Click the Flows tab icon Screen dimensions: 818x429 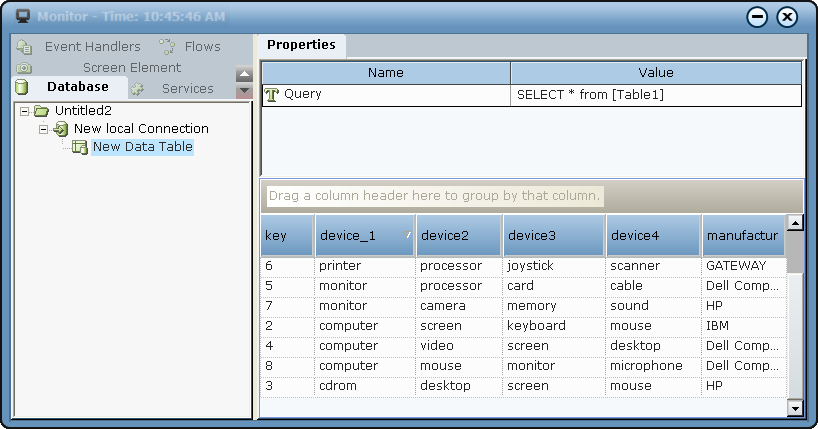[x=167, y=47]
